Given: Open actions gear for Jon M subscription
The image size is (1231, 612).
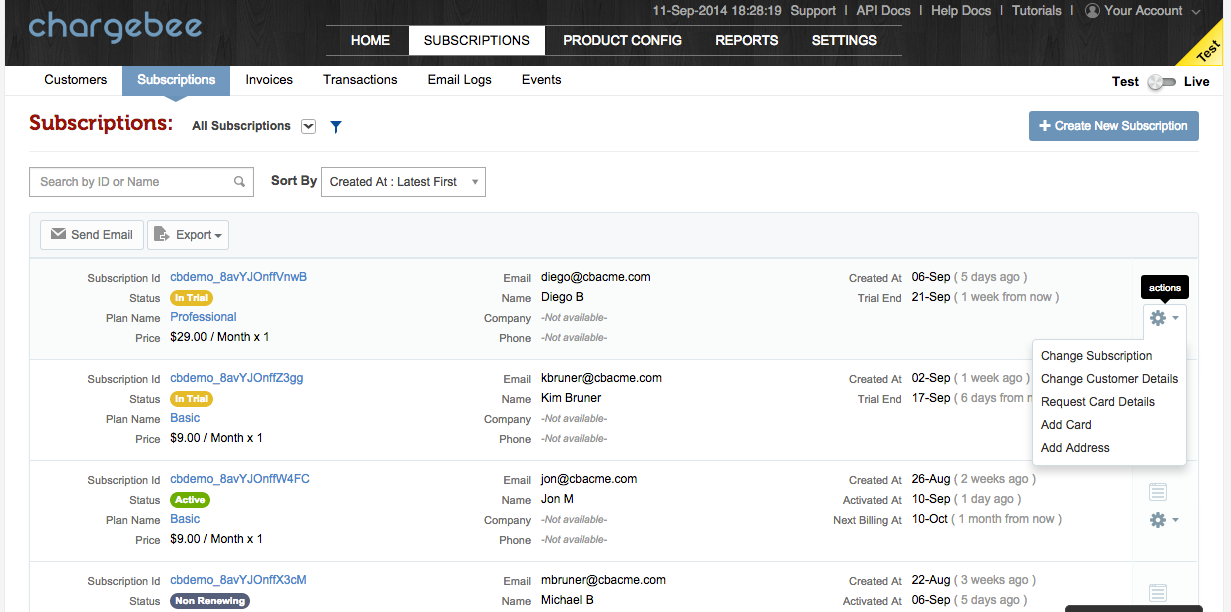Looking at the screenshot, I should 1163,520.
